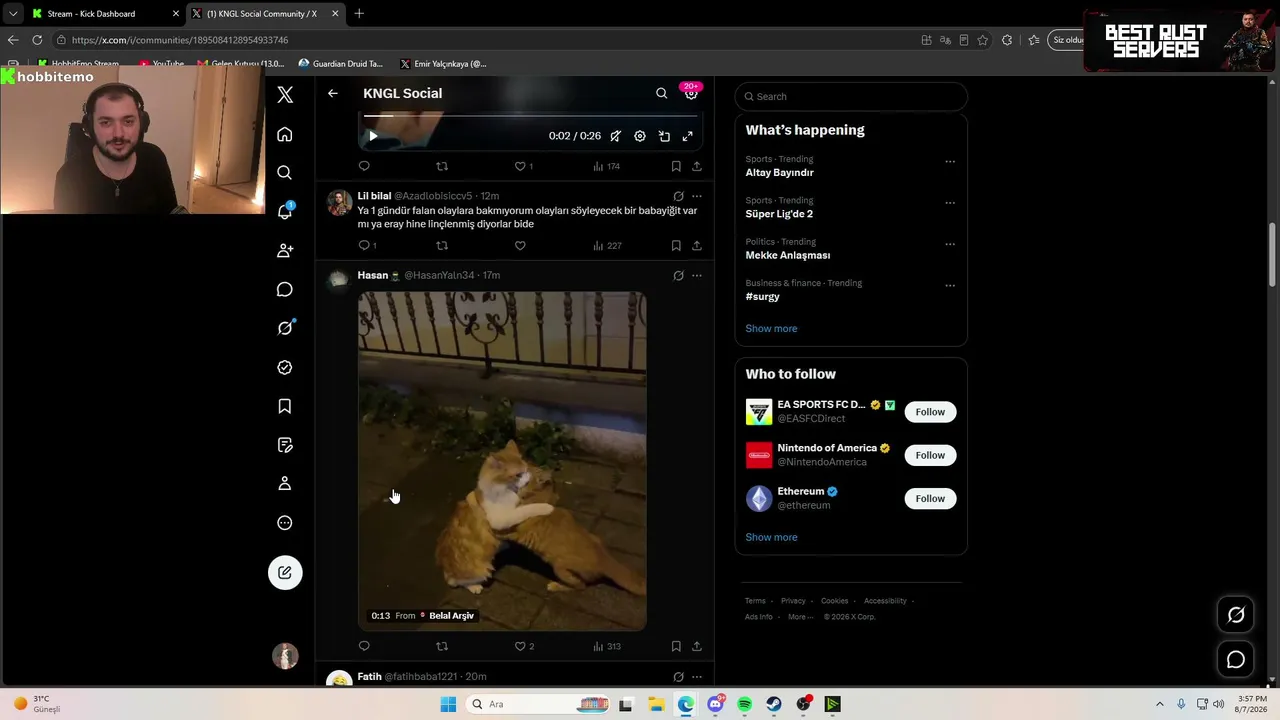Open More options circle in X sidebar
This screenshot has height=720, width=1280.
[285, 523]
